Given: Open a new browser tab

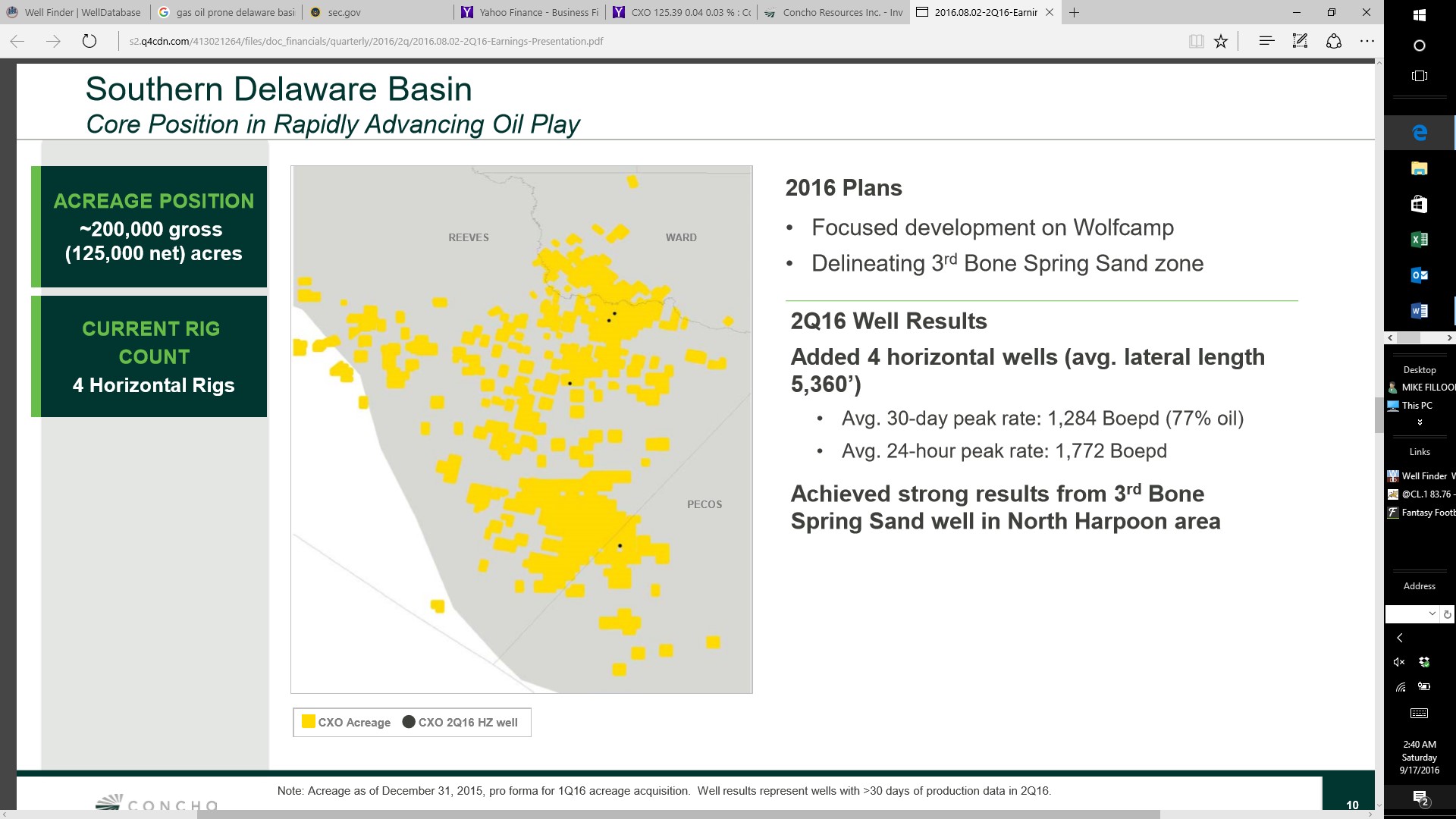Looking at the screenshot, I should click(1074, 12).
